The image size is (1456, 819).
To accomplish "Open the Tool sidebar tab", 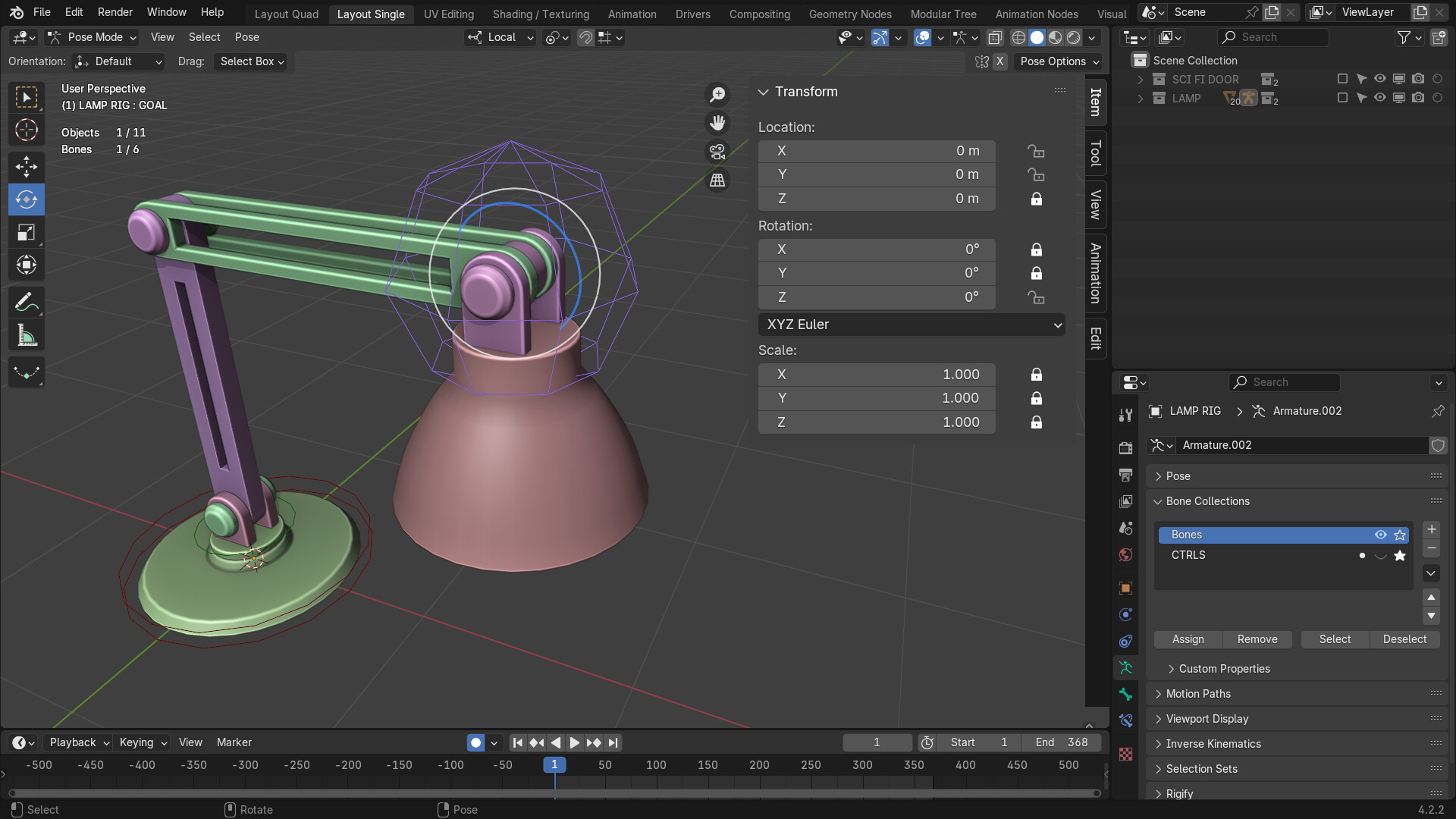I will [x=1095, y=153].
